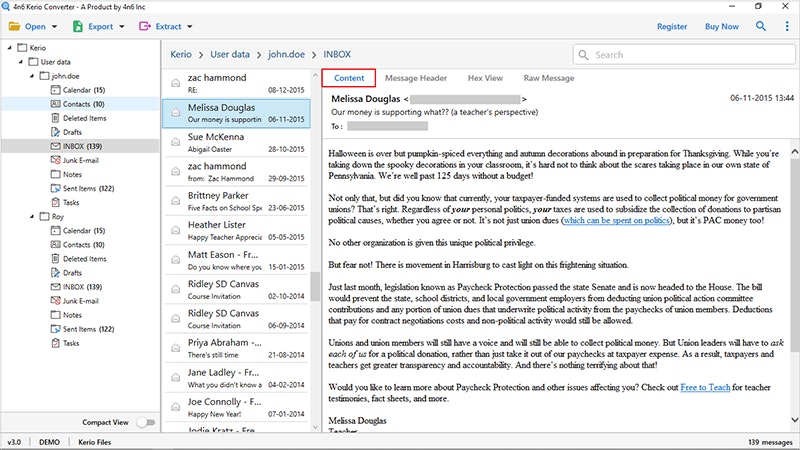800x450 pixels.
Task: Click Sent Items icon under Roy
Action: click(56, 329)
